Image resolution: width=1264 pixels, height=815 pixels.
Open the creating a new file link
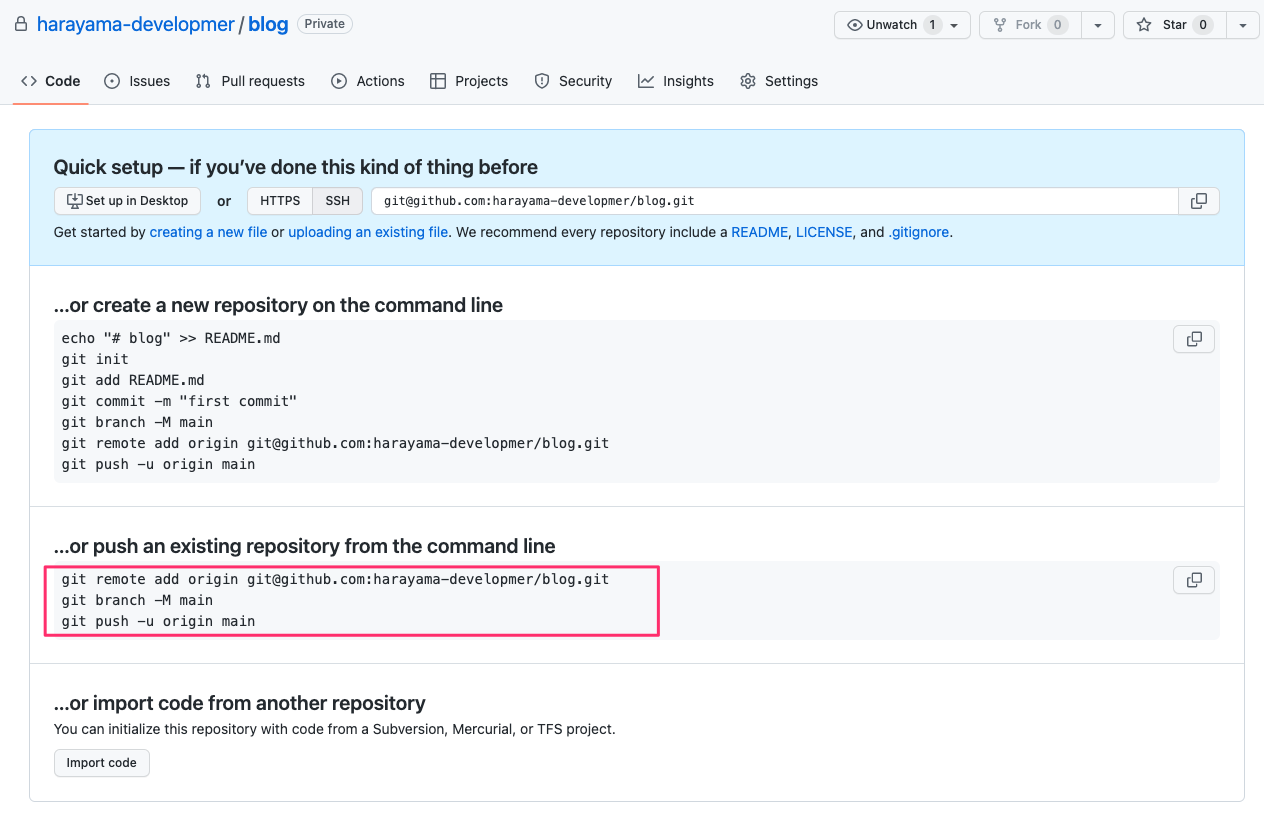click(208, 232)
